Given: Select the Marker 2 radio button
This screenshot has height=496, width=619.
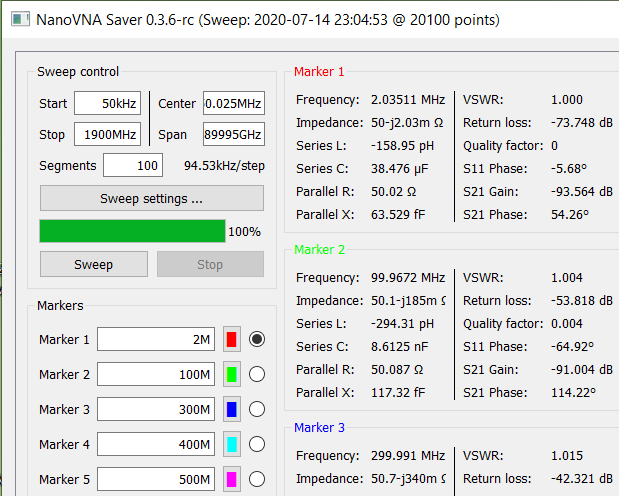Looking at the screenshot, I should coord(257,374).
